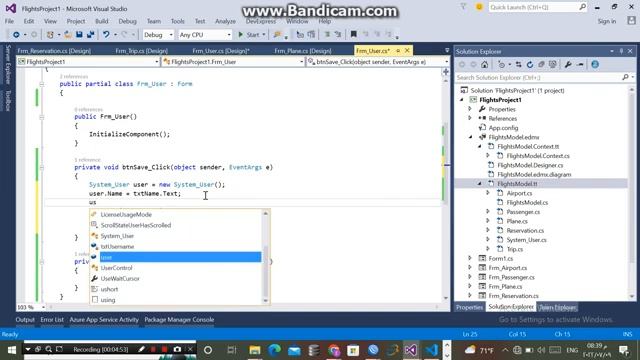Start debugging with the Start button
The height and width of the screenshot is (360, 640).
[x=249, y=35]
